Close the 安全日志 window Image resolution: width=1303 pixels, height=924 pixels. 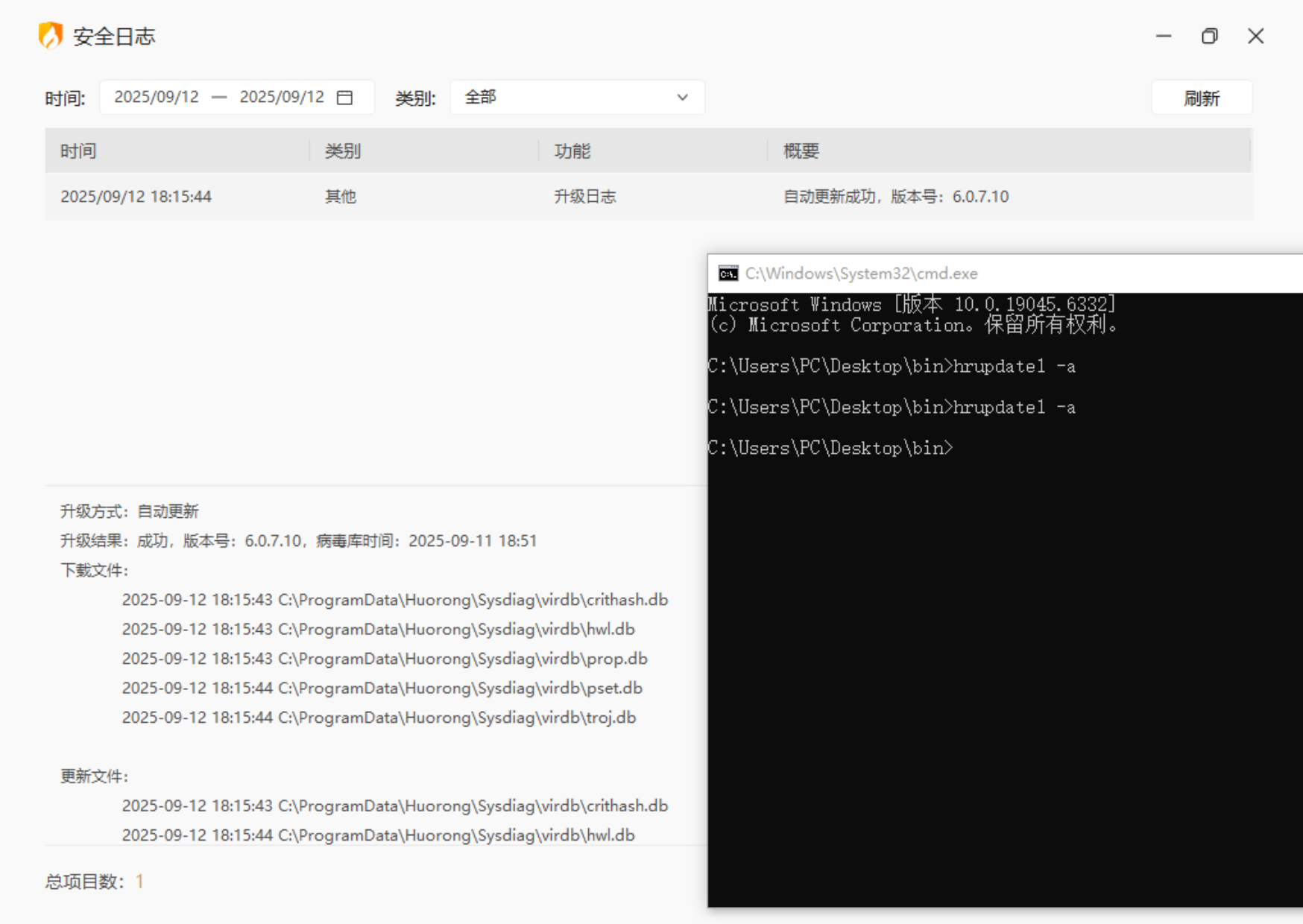click(x=1256, y=36)
